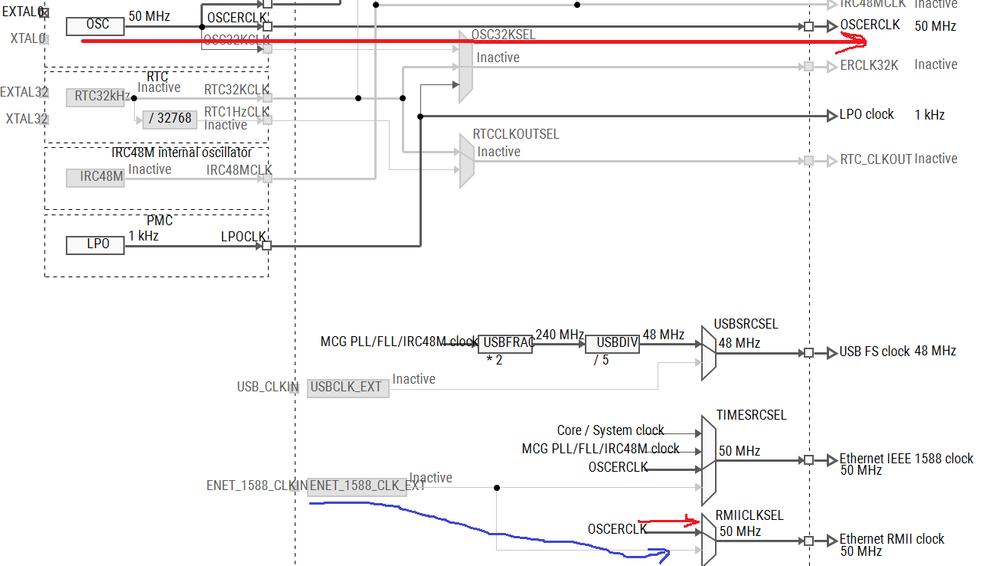999x566 pixels.
Task: Click the OSCERCLK output label at right
Action: tap(870, 25)
